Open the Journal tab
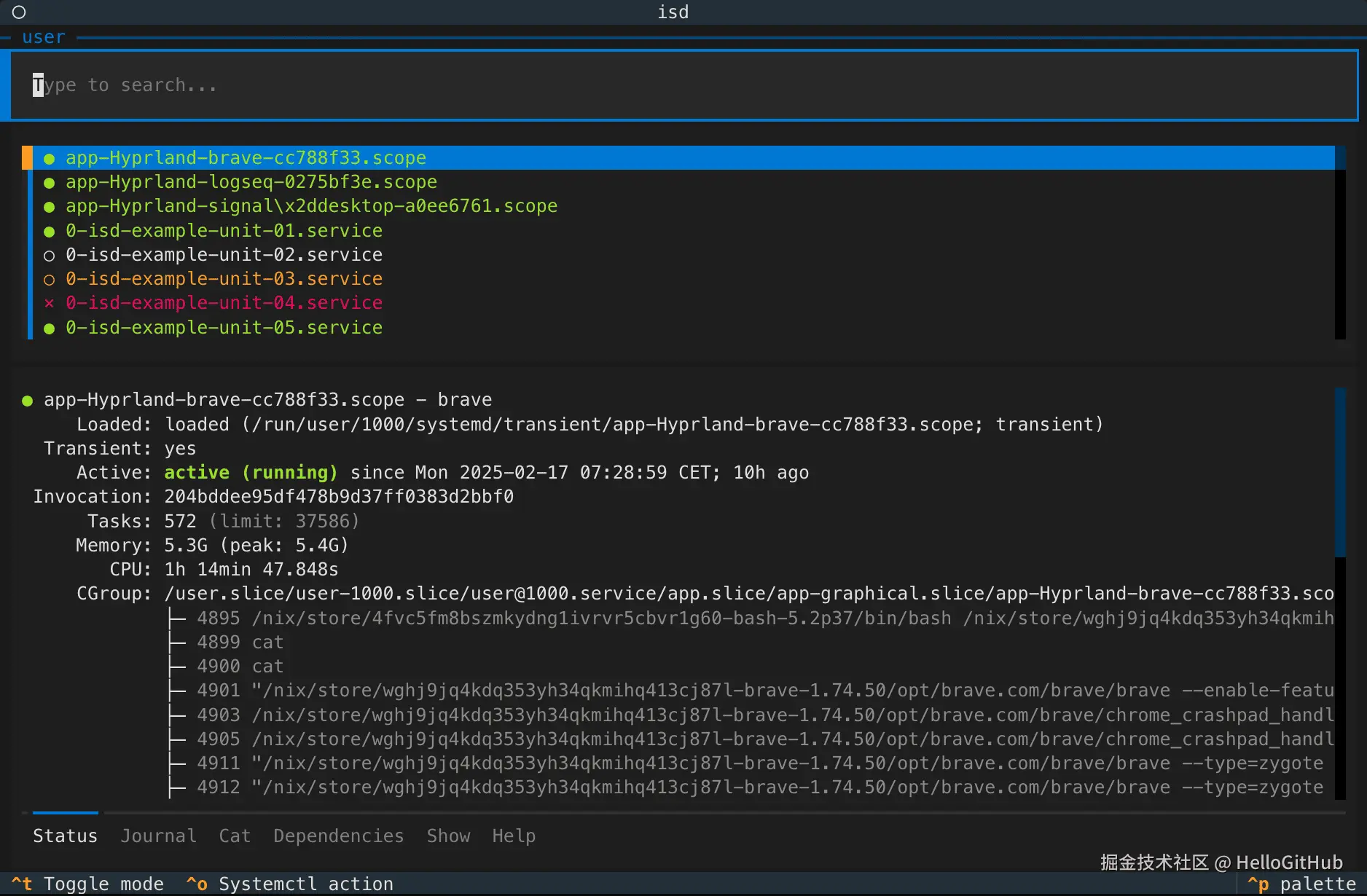This screenshot has height=896, width=1367. pos(159,836)
